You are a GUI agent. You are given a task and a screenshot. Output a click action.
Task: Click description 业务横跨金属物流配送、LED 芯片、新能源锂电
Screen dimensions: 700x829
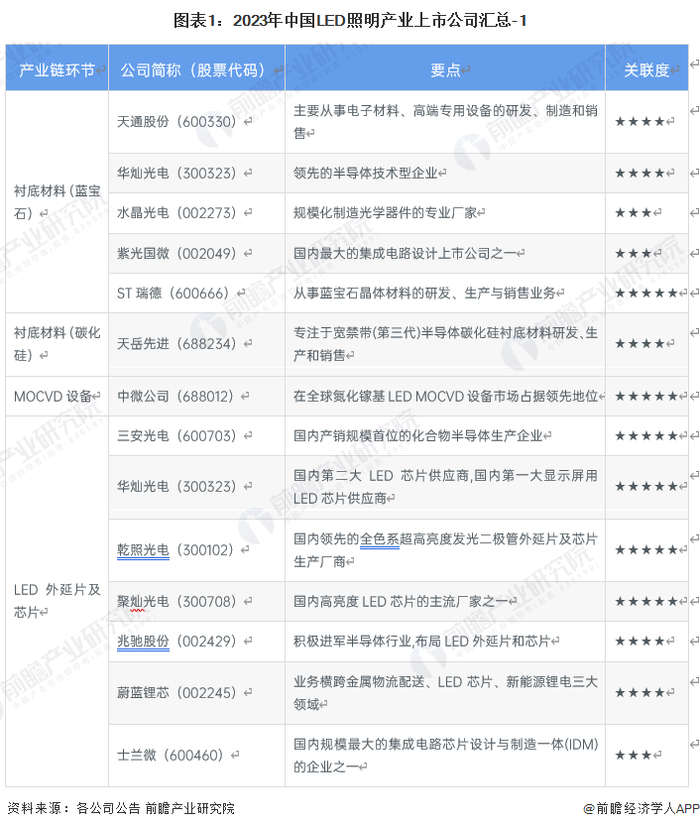tap(445, 693)
